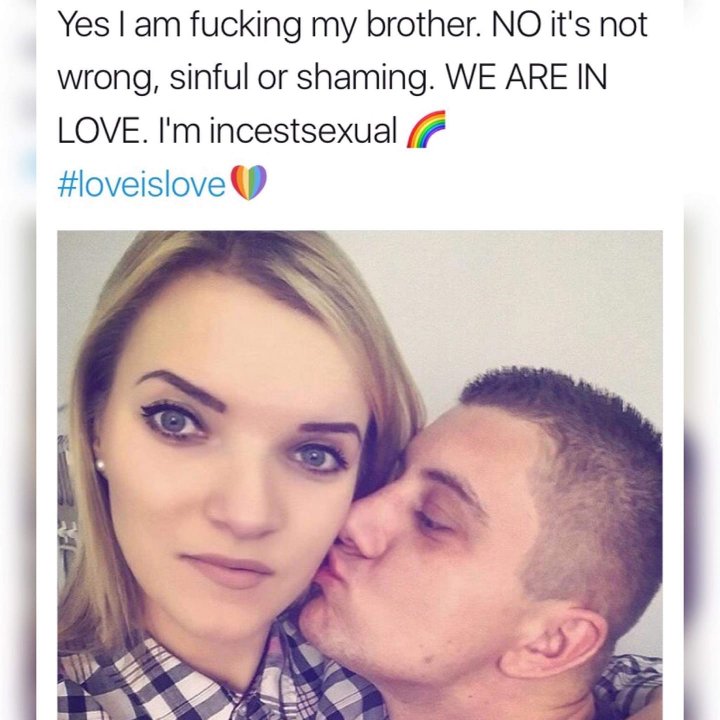
Task: Select the word incestsexual in tweet
Action: pyautogui.click(x=304, y=131)
